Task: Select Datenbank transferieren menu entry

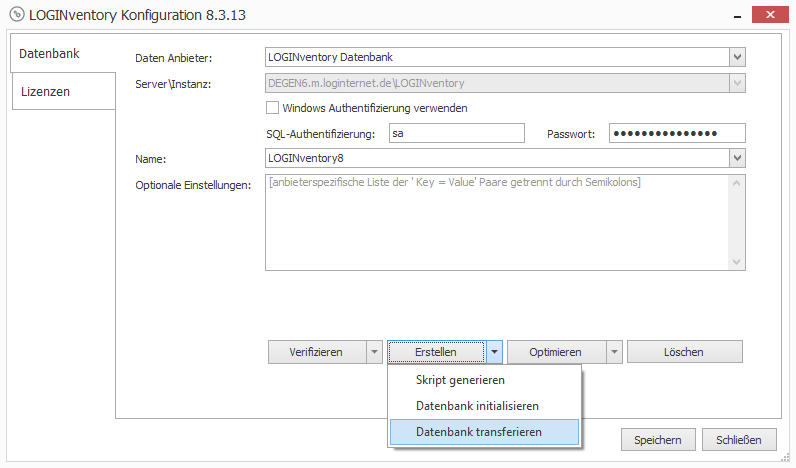Action: pos(484,432)
